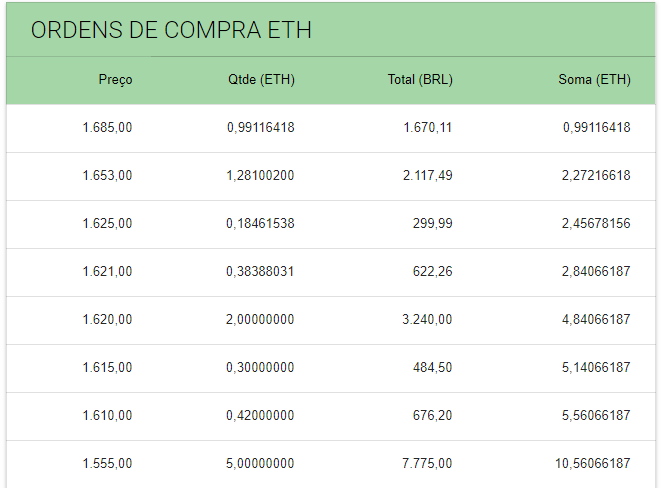Click the quantity 1,28100200 cell
The width and height of the screenshot is (661, 488).
260,176
